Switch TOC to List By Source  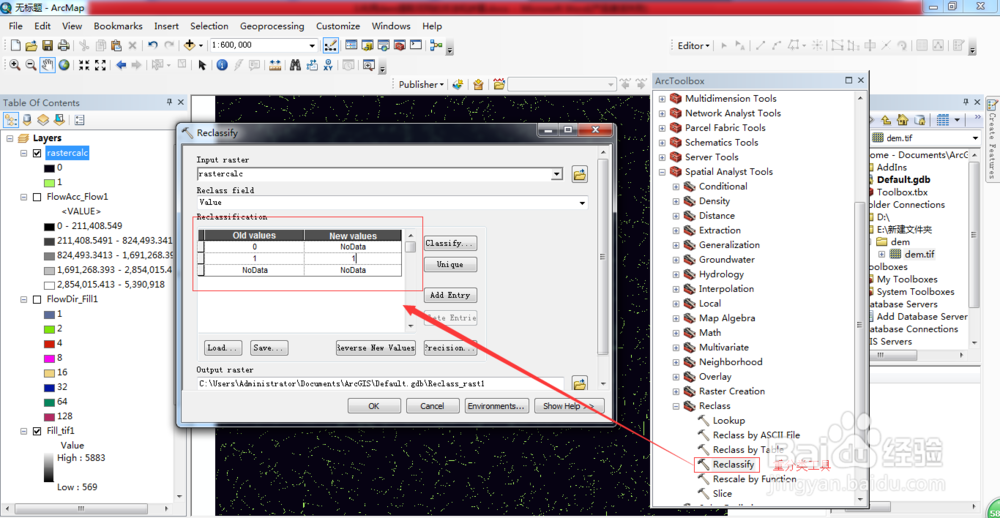click(x=27, y=119)
